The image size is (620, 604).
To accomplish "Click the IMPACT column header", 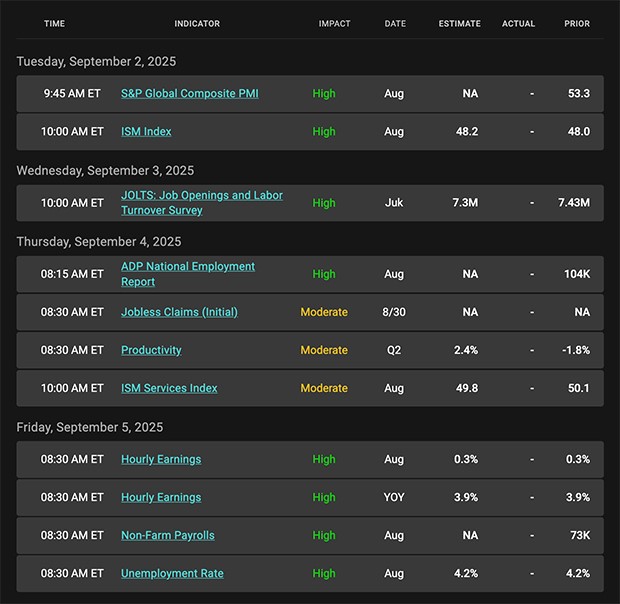I will (334, 24).
